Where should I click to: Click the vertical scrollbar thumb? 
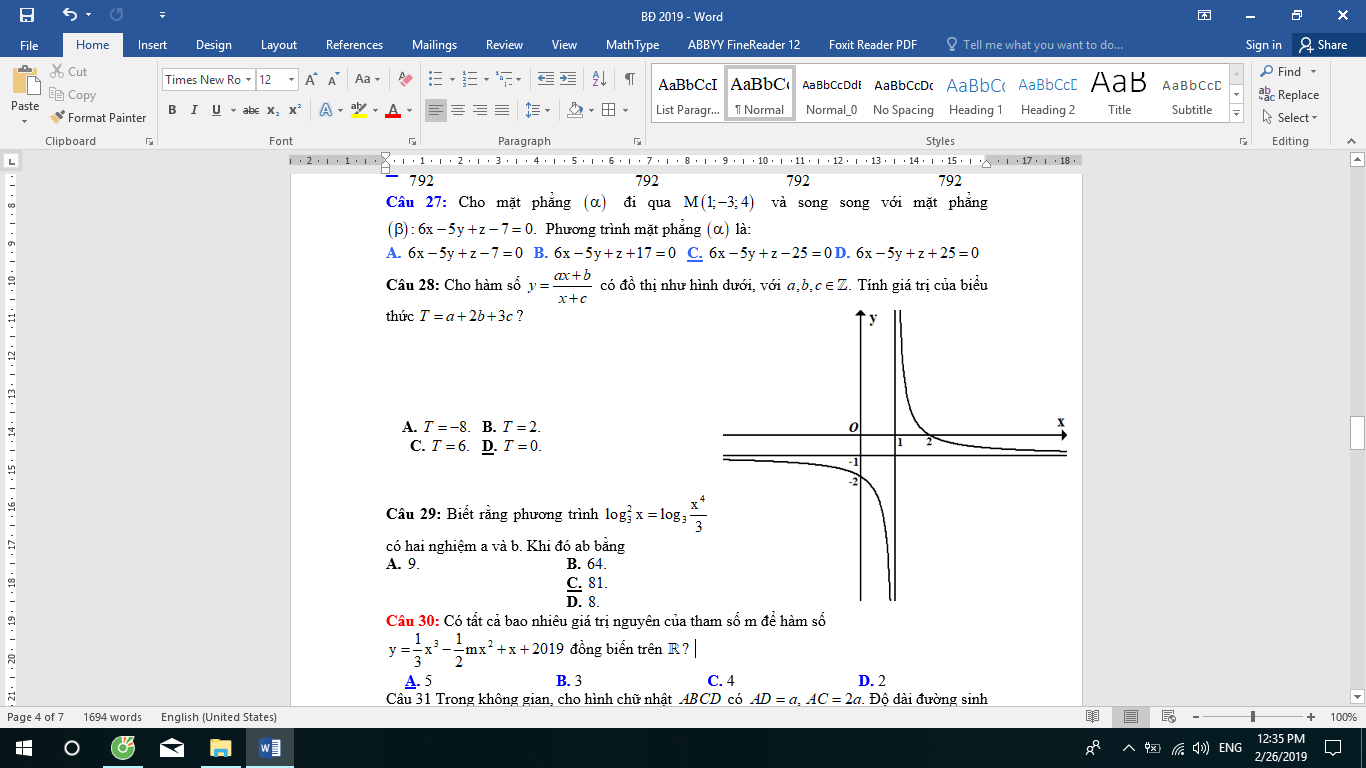coord(1357,433)
